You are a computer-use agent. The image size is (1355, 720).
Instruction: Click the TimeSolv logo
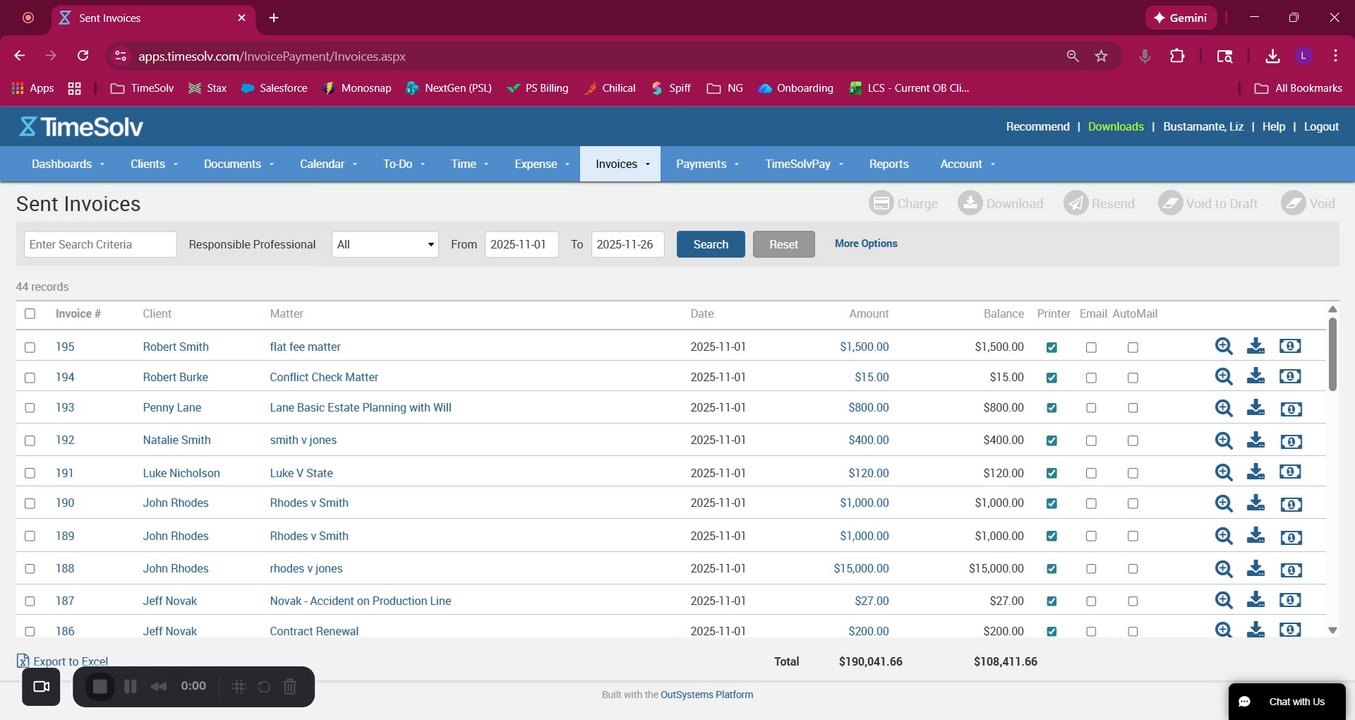81,127
